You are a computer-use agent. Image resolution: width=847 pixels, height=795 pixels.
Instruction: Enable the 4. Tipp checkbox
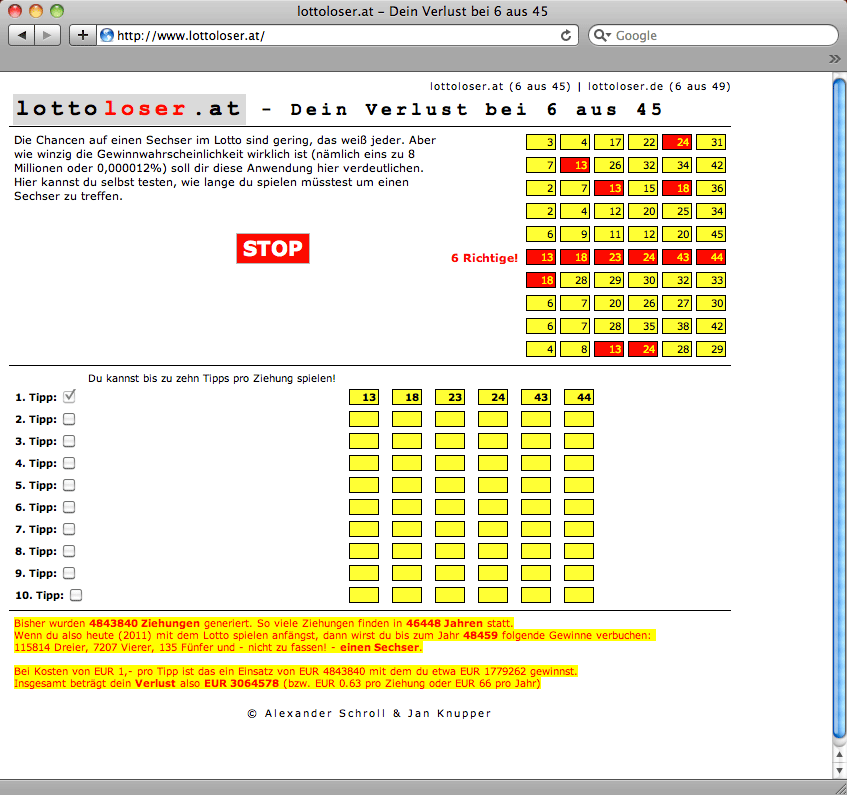pyautogui.click(x=69, y=463)
